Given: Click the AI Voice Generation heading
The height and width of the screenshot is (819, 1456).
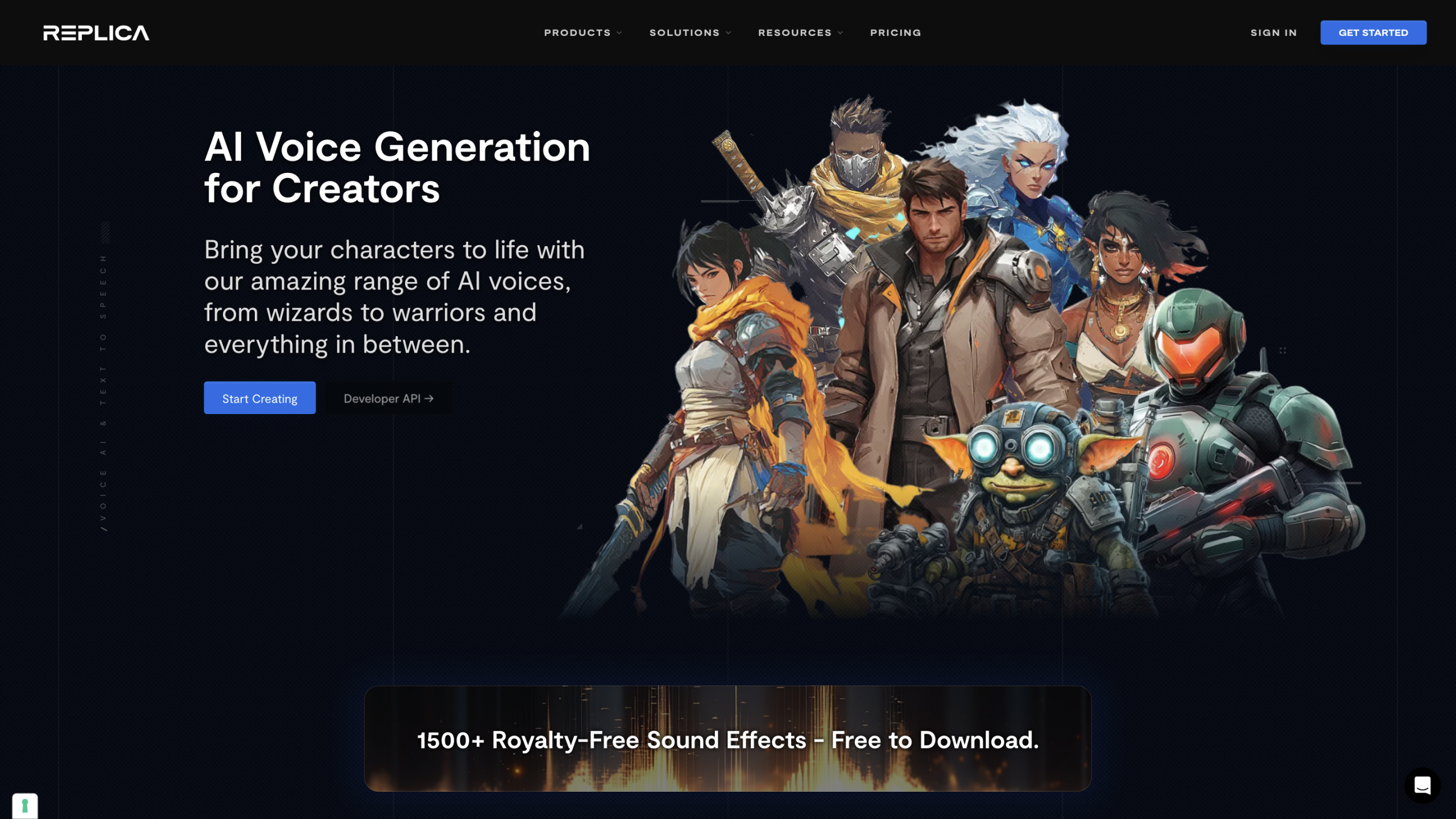Looking at the screenshot, I should tap(397, 167).
